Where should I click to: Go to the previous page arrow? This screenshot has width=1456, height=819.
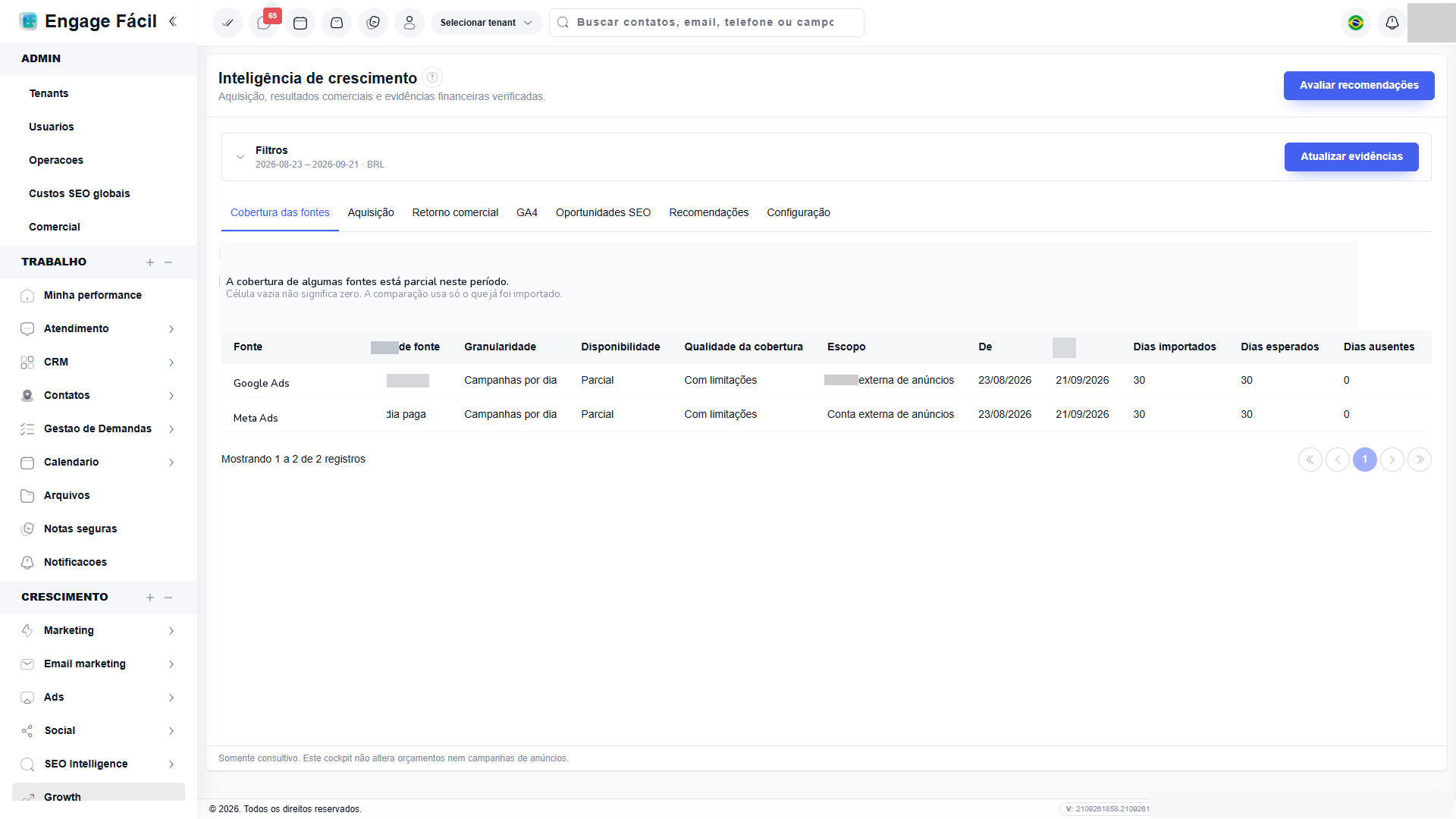[x=1338, y=460]
